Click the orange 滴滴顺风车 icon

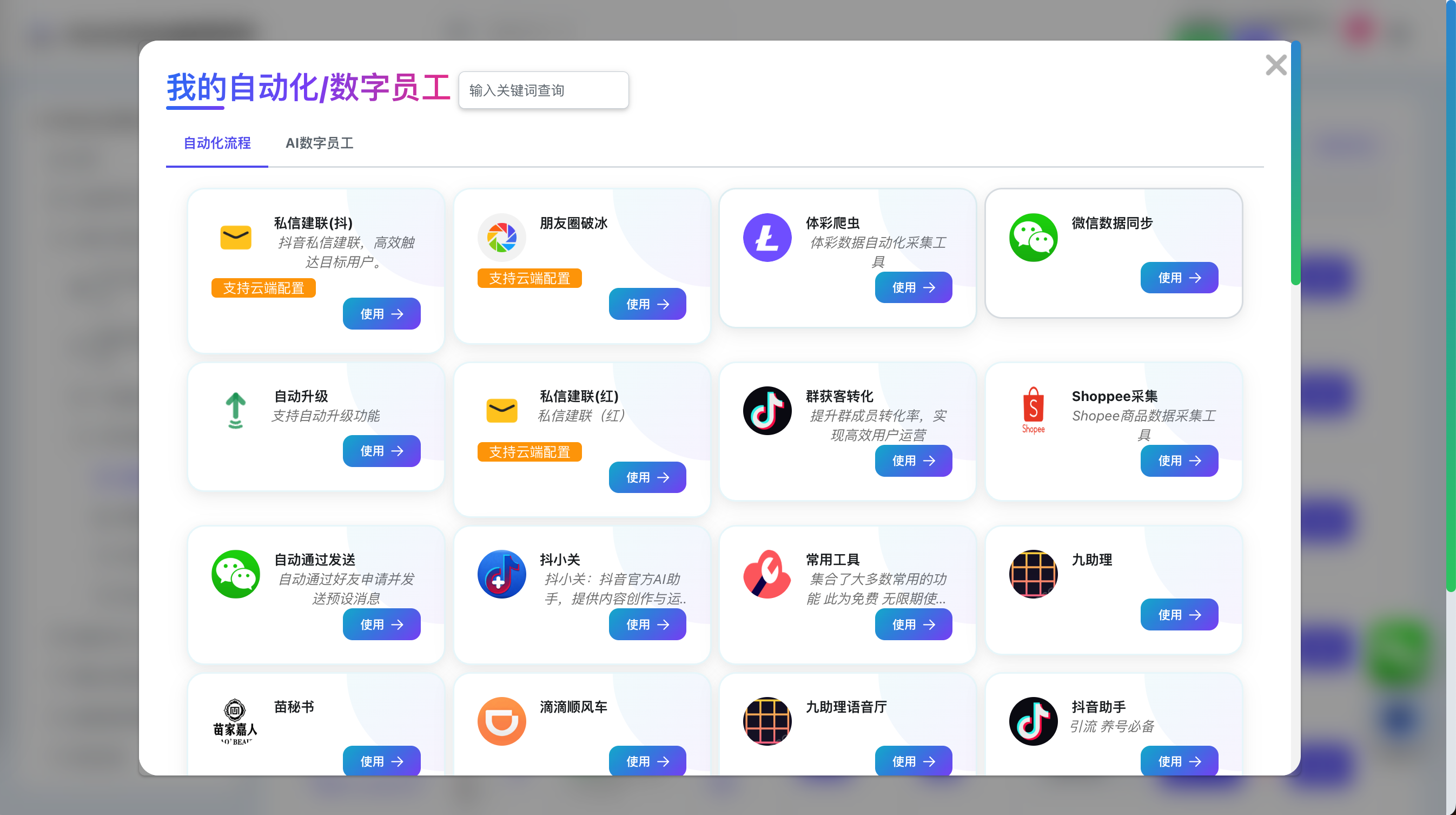point(501,721)
